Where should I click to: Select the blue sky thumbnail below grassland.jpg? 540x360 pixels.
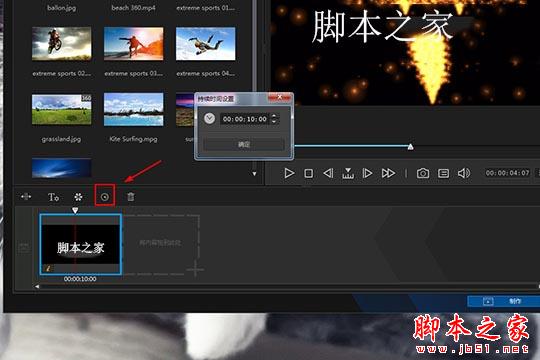[62, 168]
